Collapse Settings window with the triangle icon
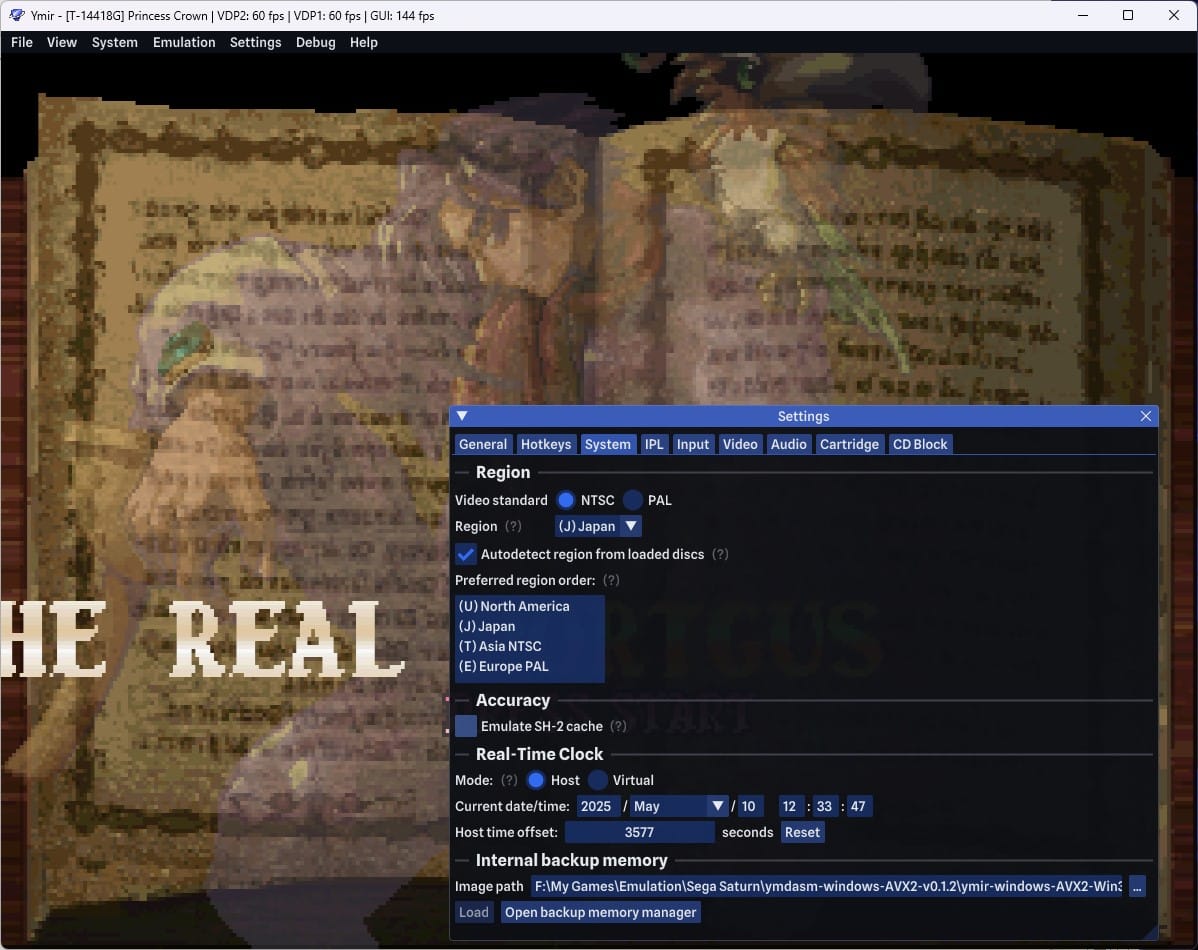This screenshot has width=1198, height=950. click(462, 416)
